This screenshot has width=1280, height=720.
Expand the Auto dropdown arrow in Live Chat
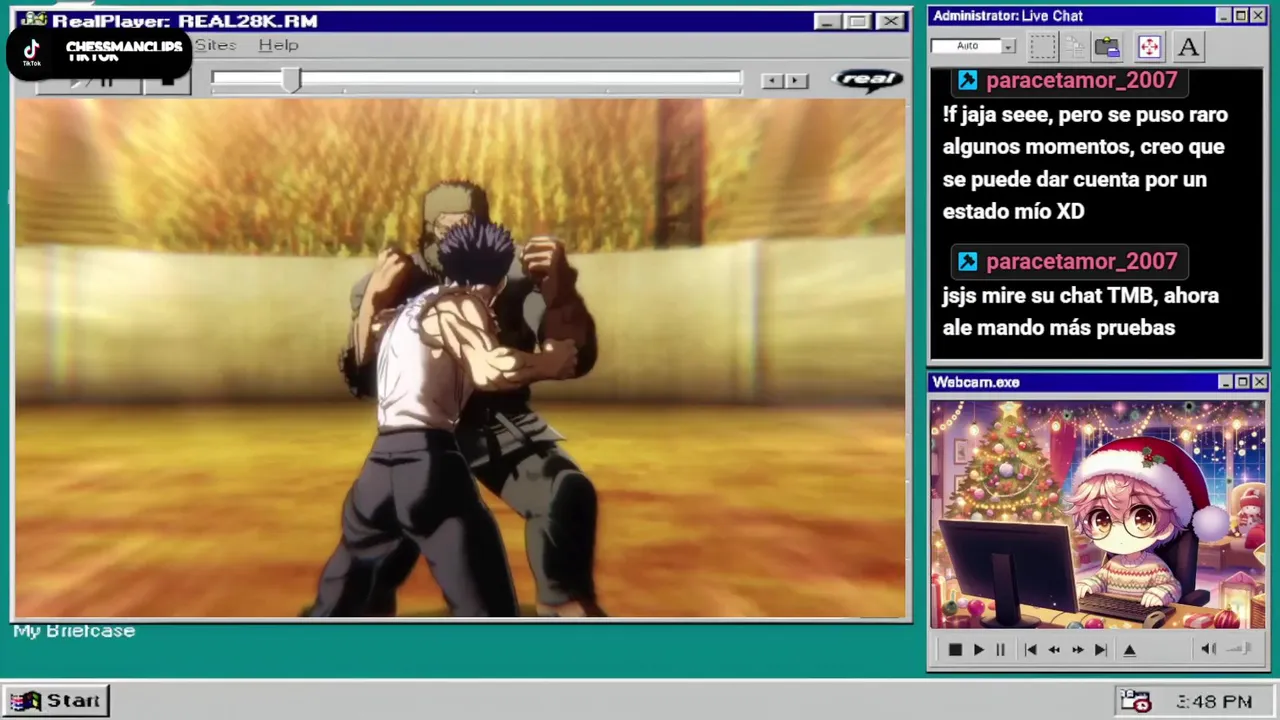pos(1008,46)
